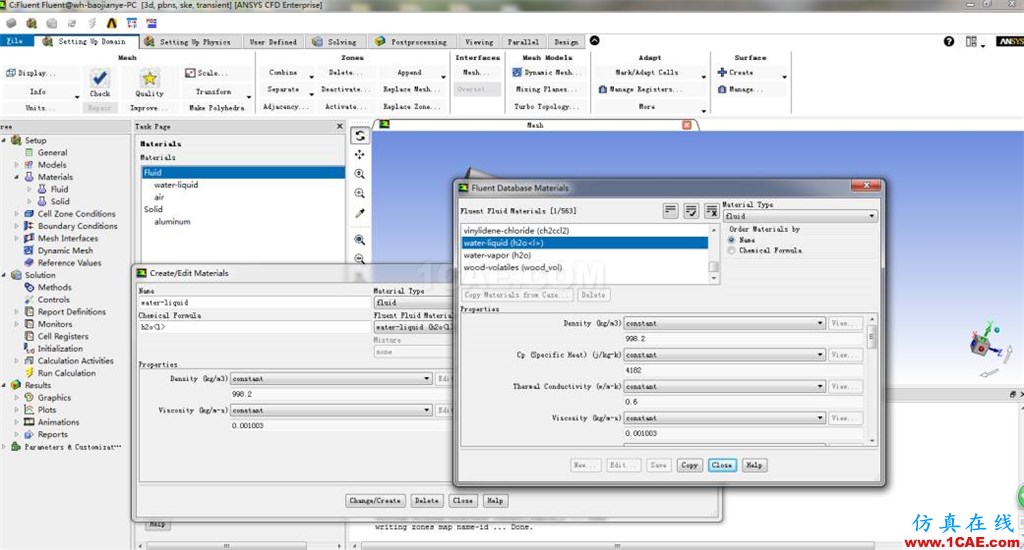Open Dynamic Mesh in the tree
This screenshot has width=1024, height=550.
(x=65, y=250)
